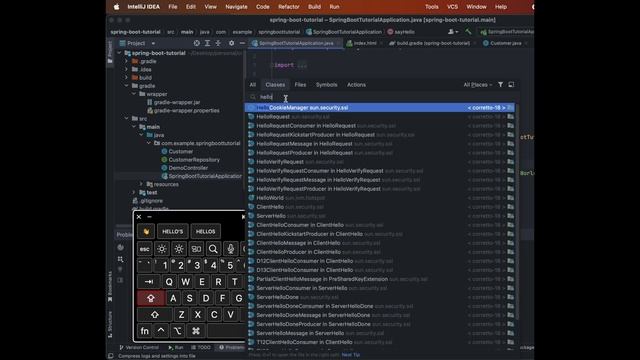Screen dimensions: 640x360
Task: Tap the Command key on the on-screen keyboard
Action: tap(196, 331)
